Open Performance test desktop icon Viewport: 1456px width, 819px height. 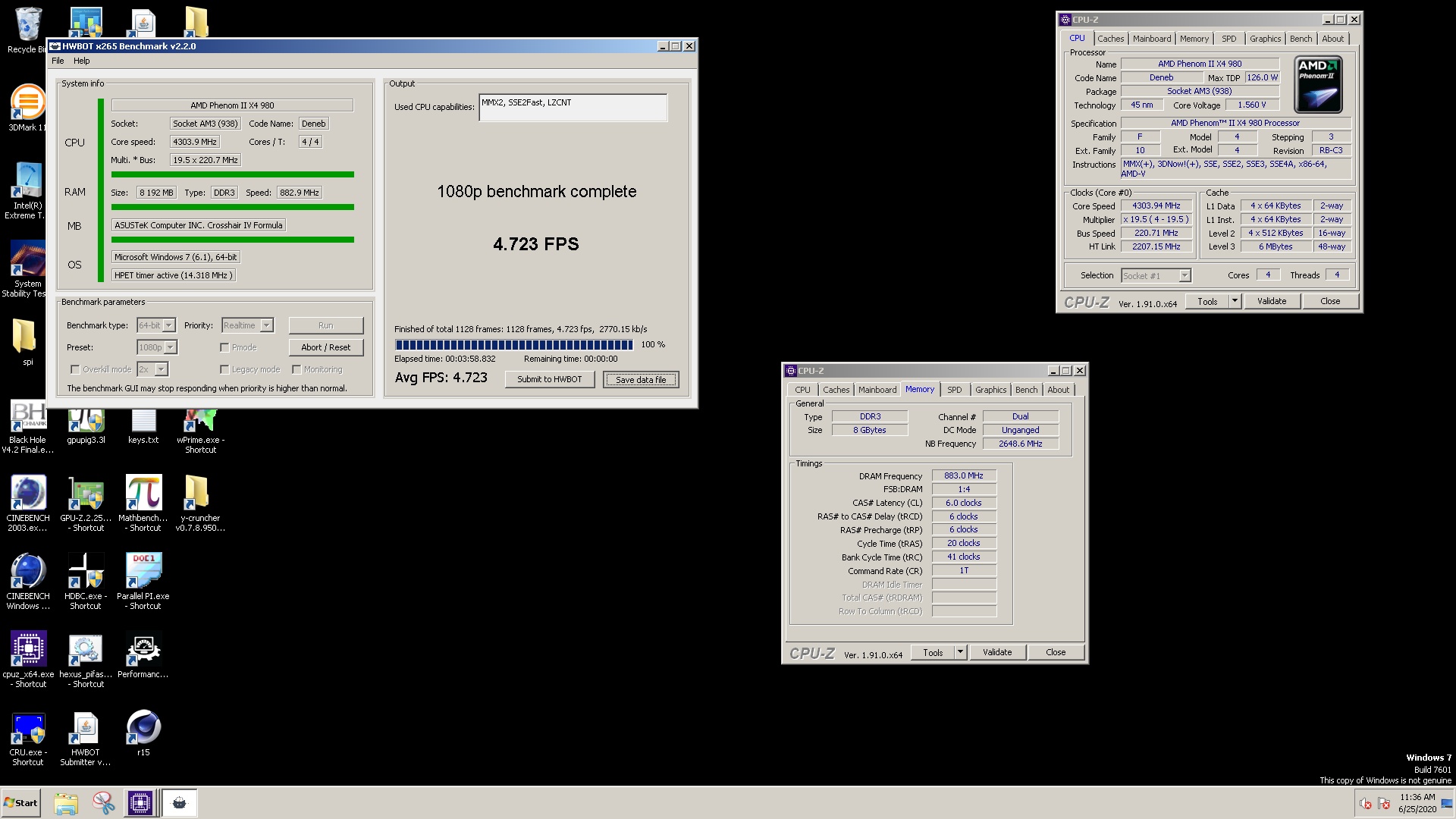[143, 655]
